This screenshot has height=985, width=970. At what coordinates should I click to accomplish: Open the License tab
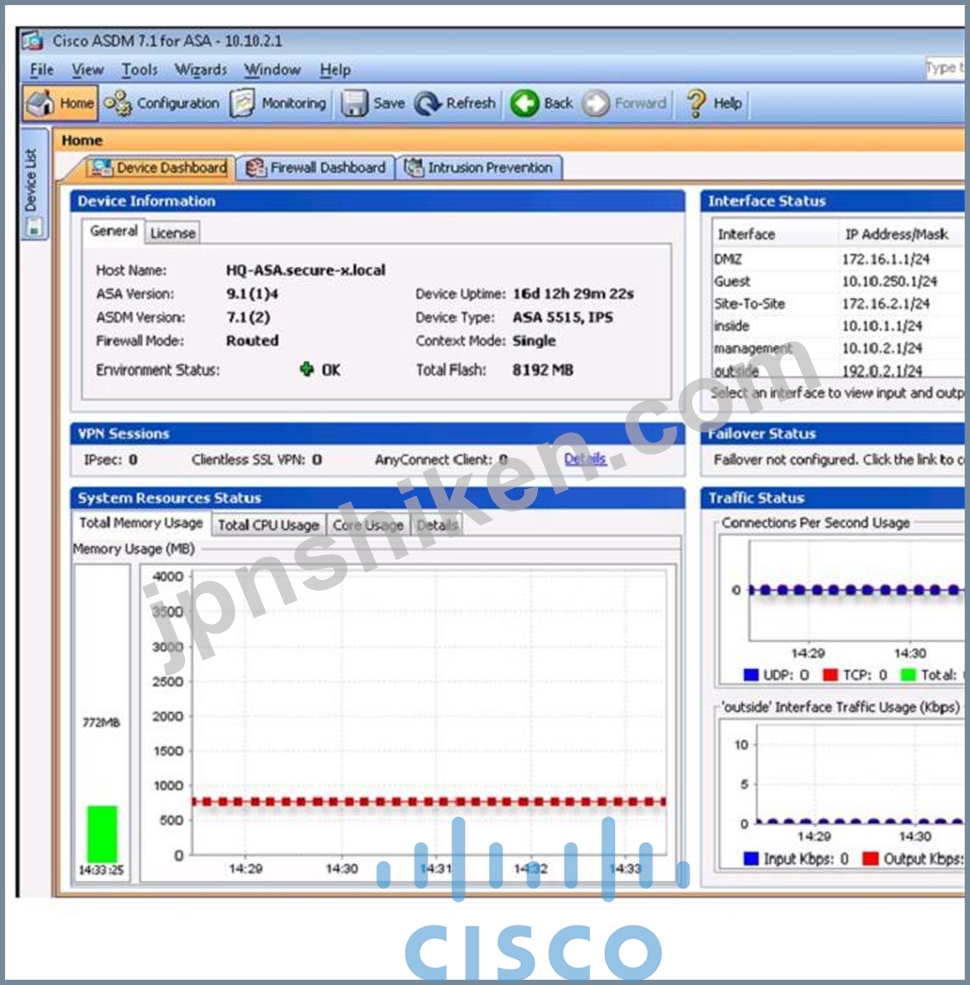(173, 233)
